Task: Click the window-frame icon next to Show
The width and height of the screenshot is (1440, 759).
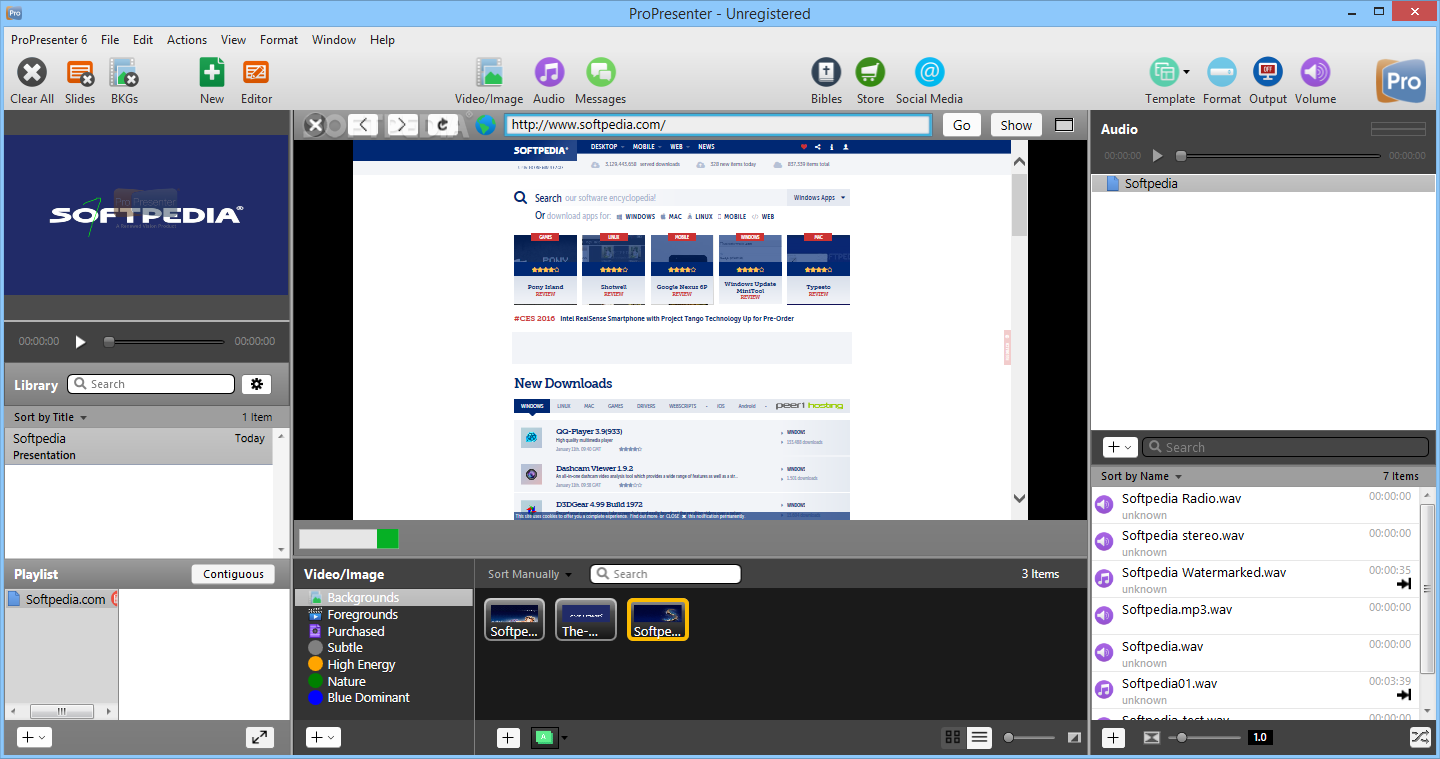Action: (x=1064, y=125)
